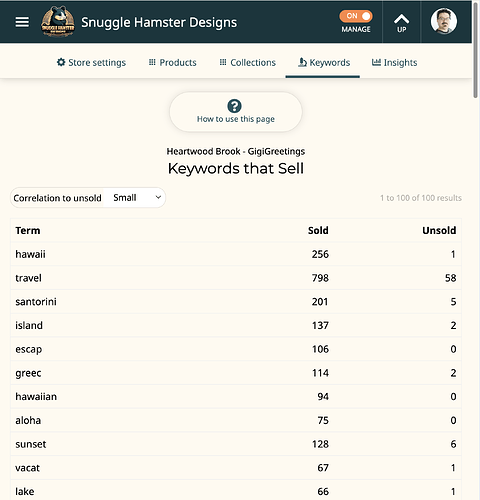Open the user profile avatar
Image resolution: width=480 pixels, height=500 pixels.
444,22
